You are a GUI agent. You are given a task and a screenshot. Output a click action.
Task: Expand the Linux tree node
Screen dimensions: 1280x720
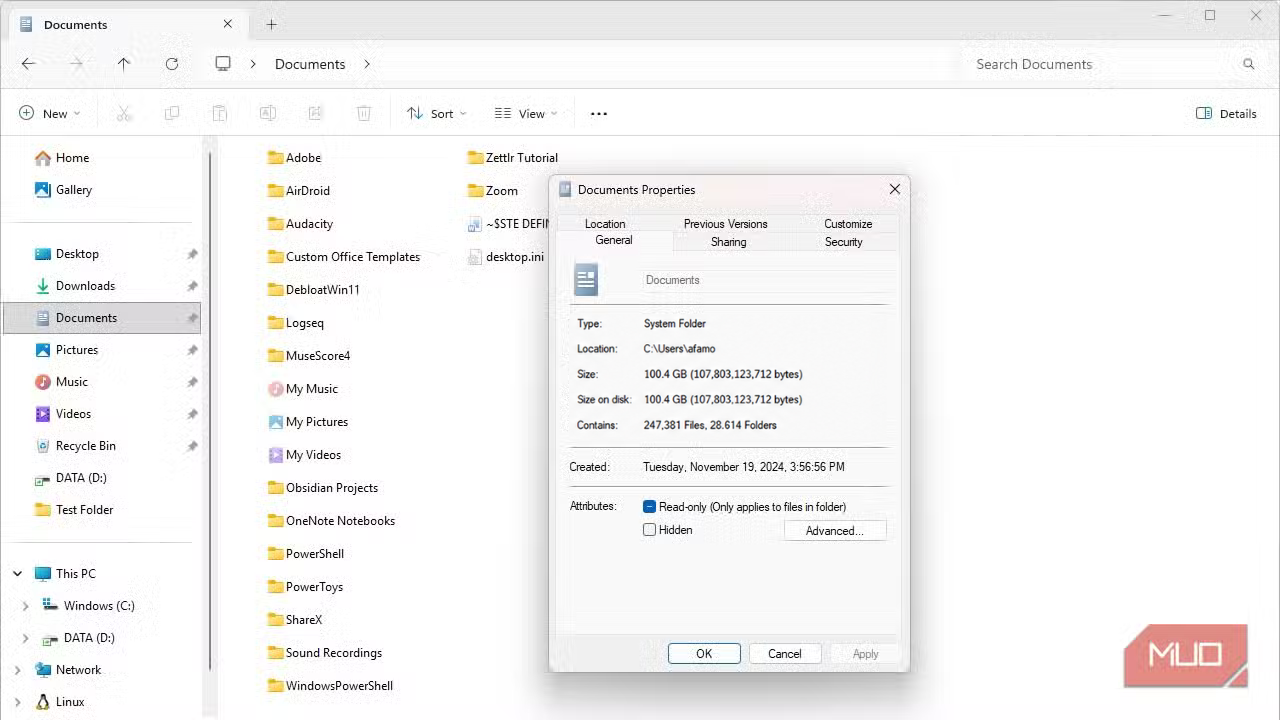pyautogui.click(x=17, y=702)
